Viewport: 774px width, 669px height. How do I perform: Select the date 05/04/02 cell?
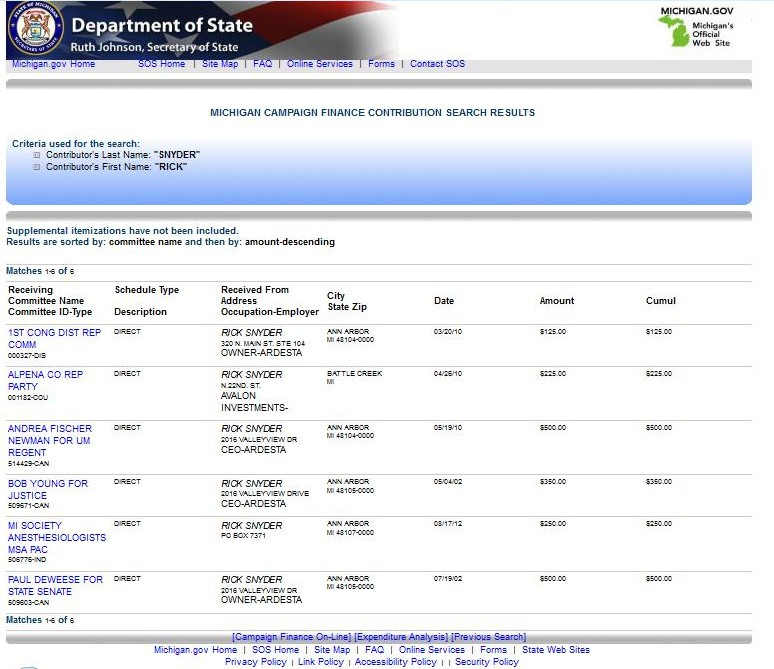point(448,481)
